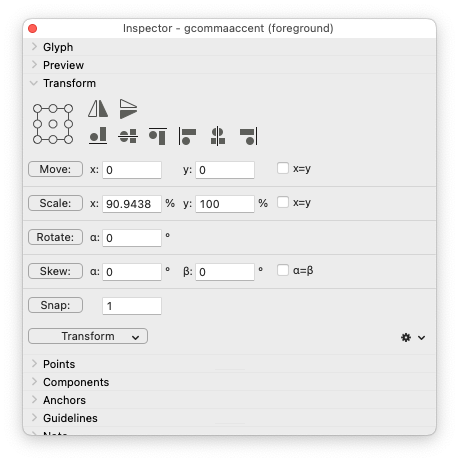Open the Transform dropdown menu
The width and height of the screenshot is (459, 462).
pyautogui.click(x=88, y=336)
